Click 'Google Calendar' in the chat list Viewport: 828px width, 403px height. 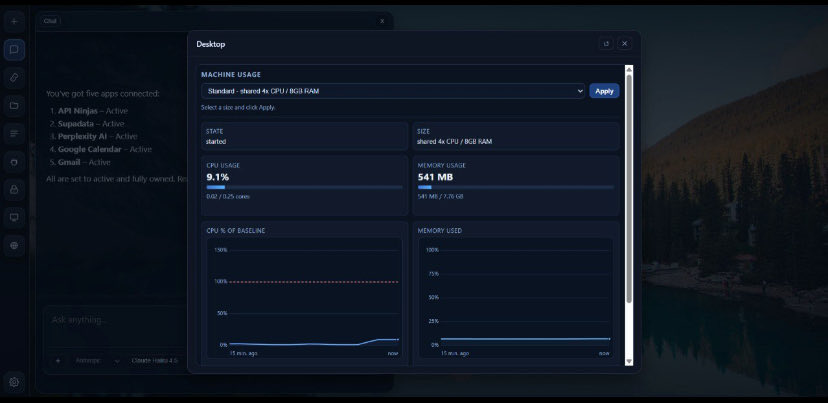(90, 149)
